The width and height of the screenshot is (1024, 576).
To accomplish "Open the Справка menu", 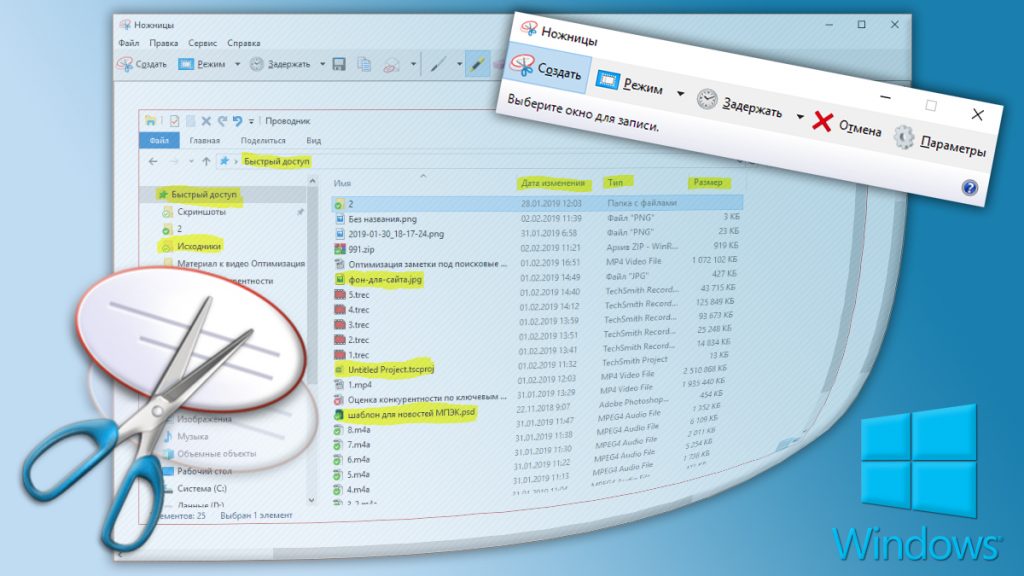I will tap(244, 43).
